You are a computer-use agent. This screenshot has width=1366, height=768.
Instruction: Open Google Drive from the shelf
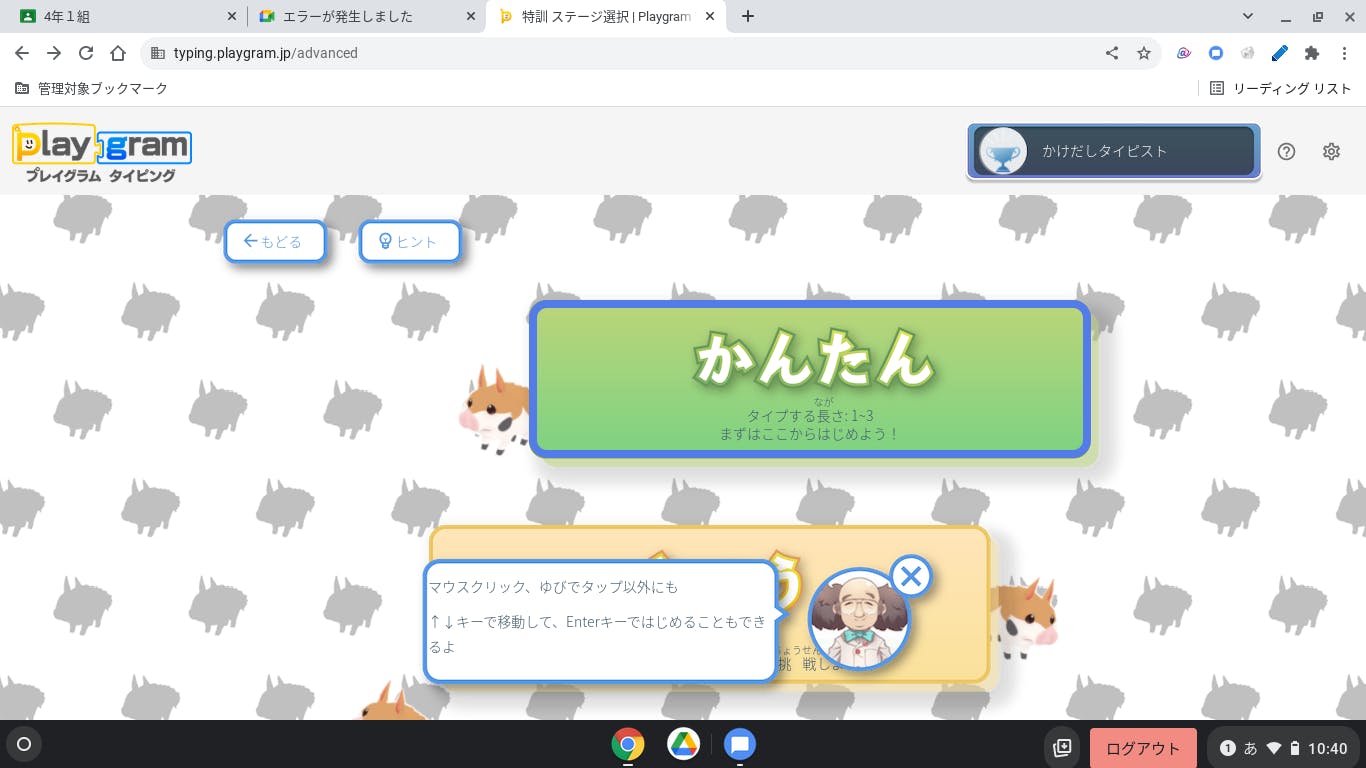click(683, 745)
